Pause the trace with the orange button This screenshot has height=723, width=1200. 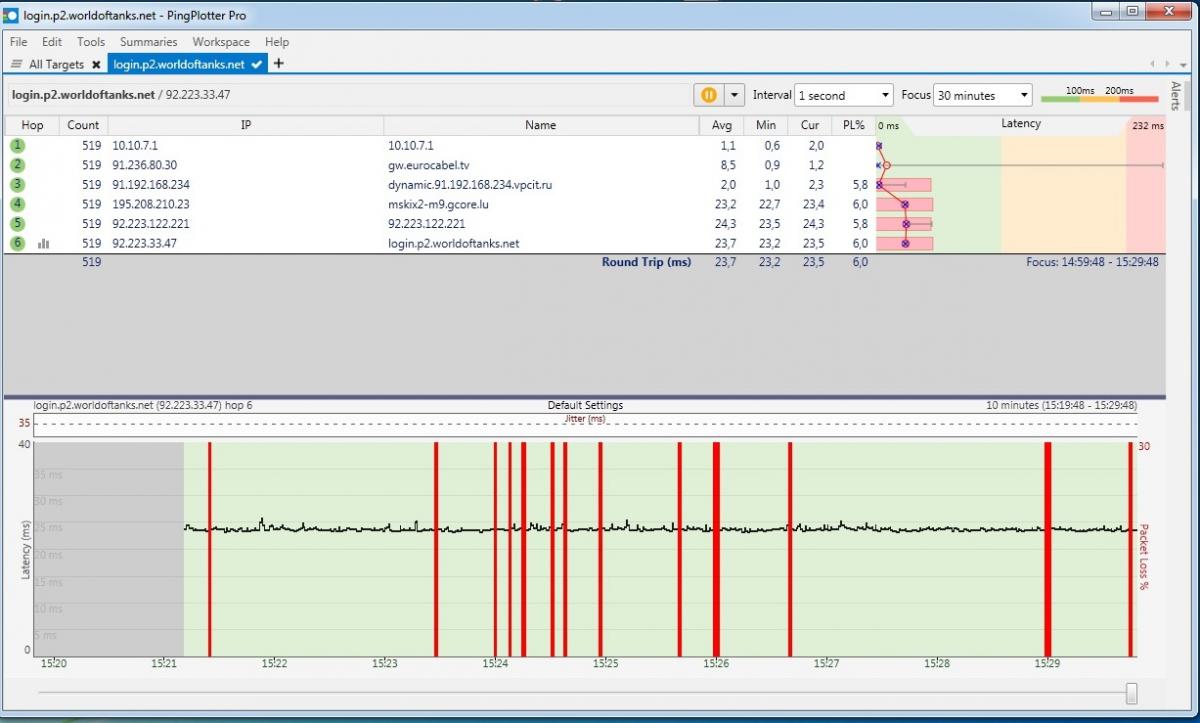pyautogui.click(x=708, y=95)
